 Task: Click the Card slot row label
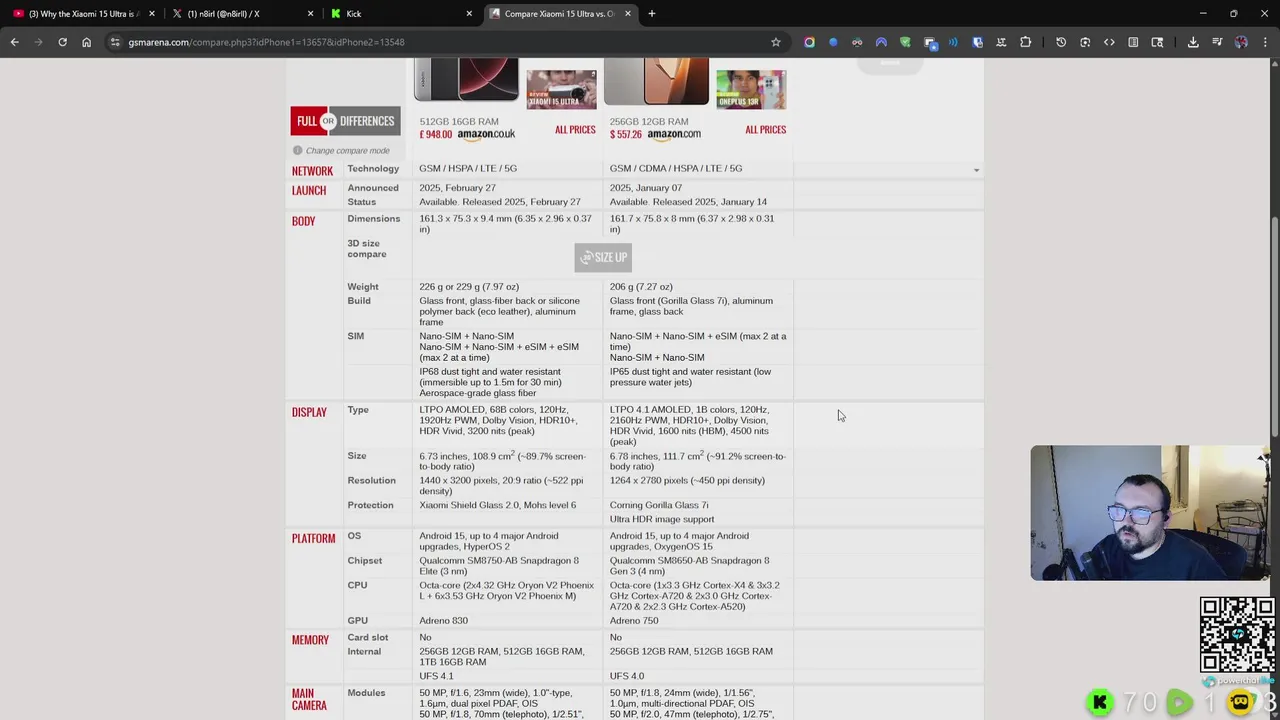click(x=367, y=638)
